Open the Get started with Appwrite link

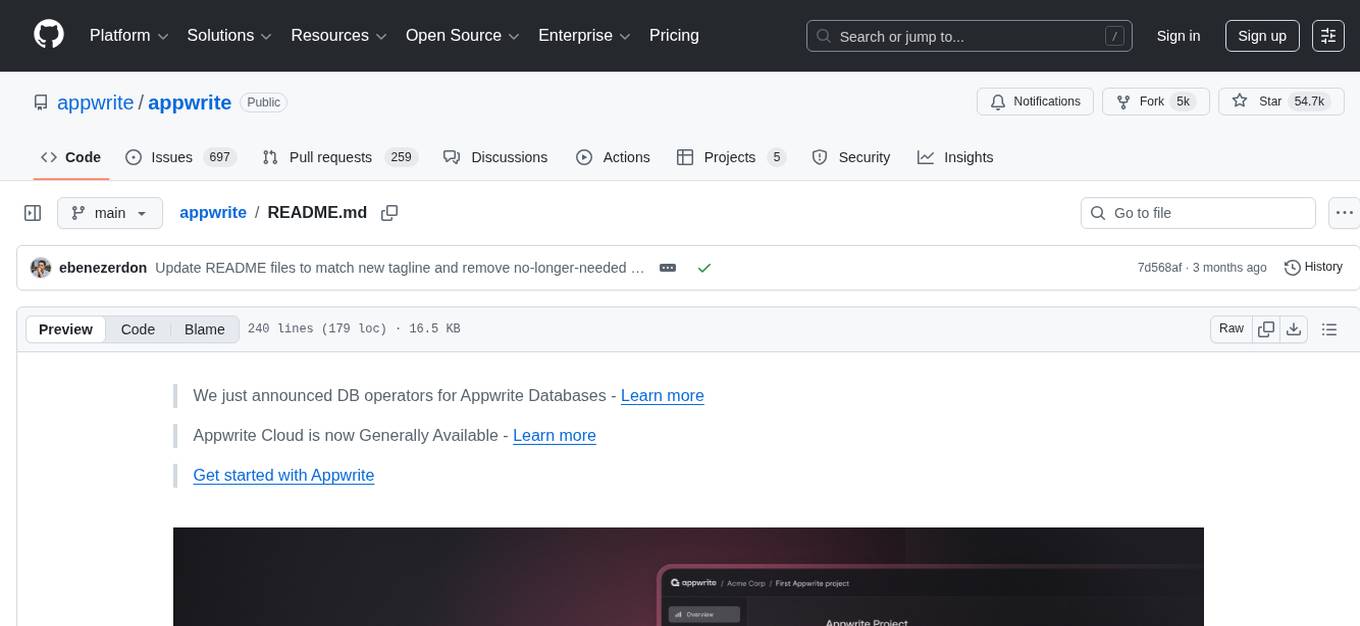click(283, 475)
